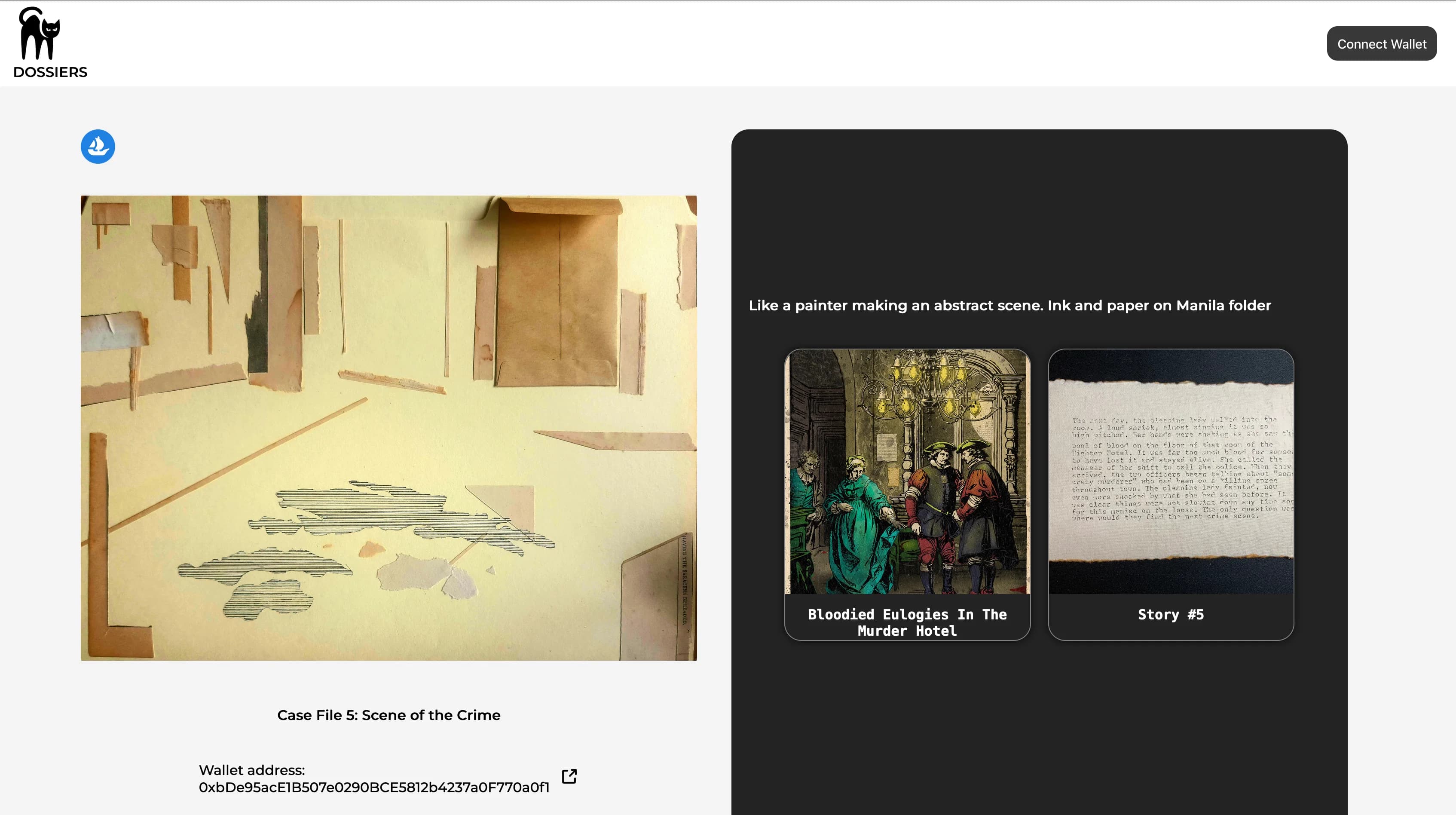Click the 'Story #5' card caption
The image size is (1456, 815).
point(1171,614)
